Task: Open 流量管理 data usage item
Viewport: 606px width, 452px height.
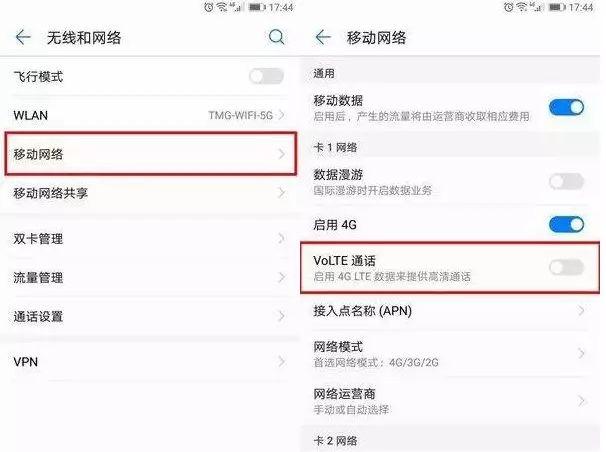Action: pos(150,277)
